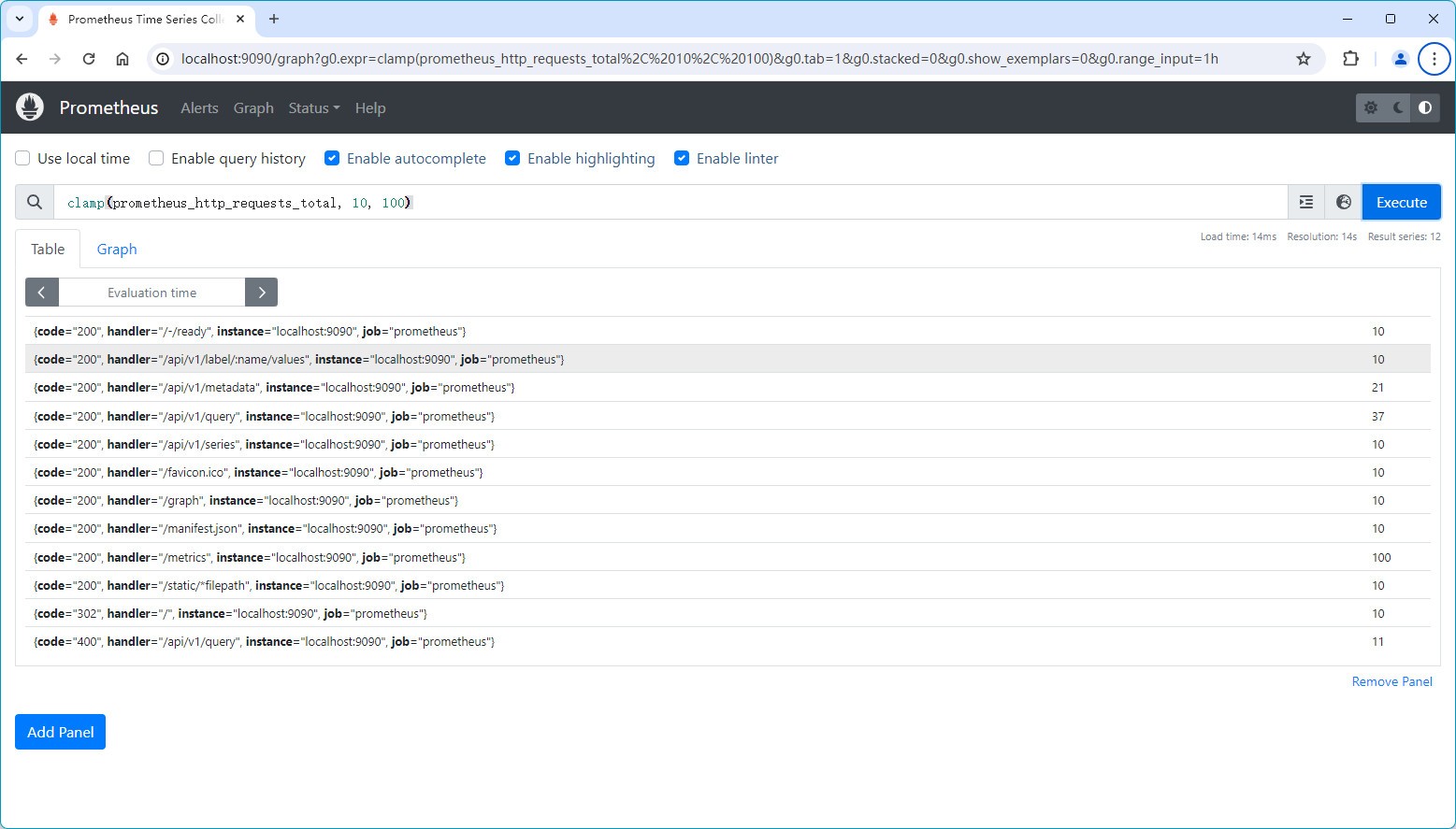Step evaluation time backward with left chevron
Image resolution: width=1456 pixels, height=829 pixels.
pos(42,293)
